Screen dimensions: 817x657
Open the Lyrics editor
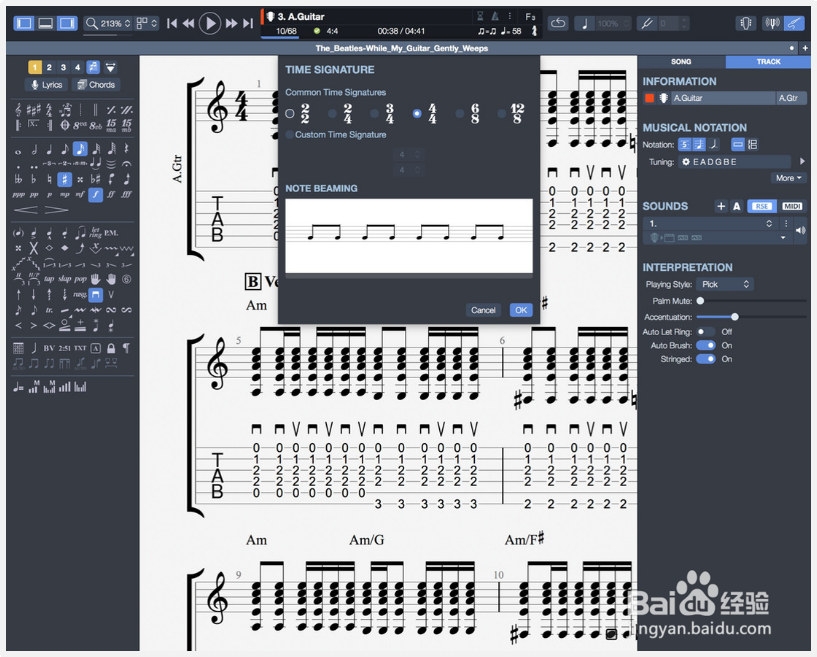(46, 84)
